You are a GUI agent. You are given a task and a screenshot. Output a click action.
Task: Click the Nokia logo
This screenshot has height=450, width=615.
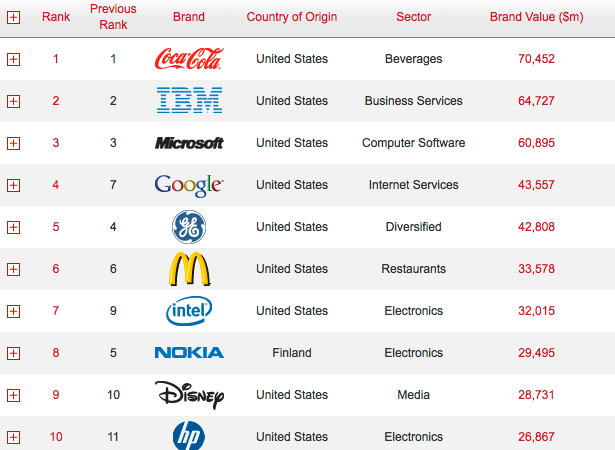click(x=189, y=353)
